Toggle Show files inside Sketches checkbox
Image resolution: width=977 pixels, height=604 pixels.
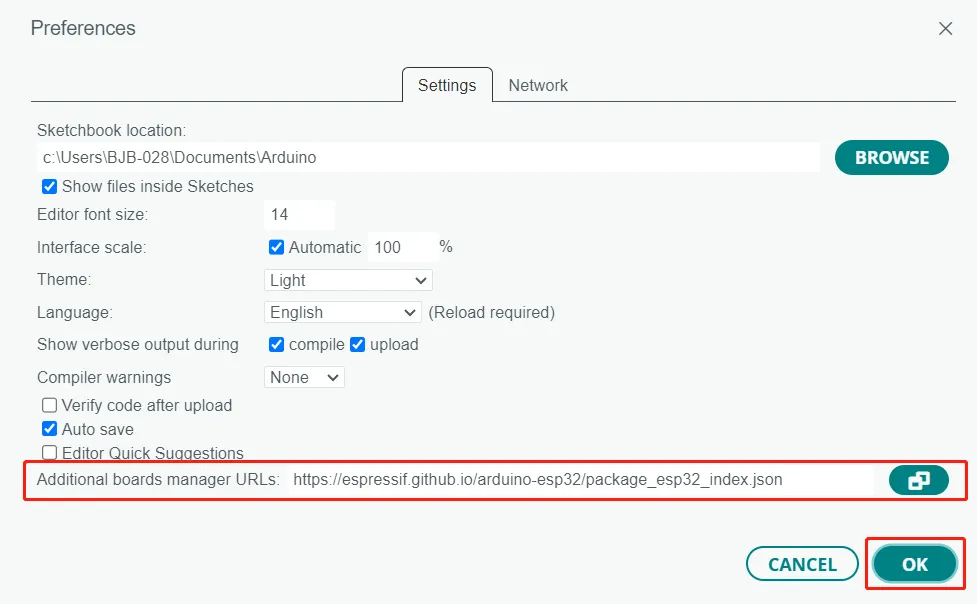(x=49, y=187)
